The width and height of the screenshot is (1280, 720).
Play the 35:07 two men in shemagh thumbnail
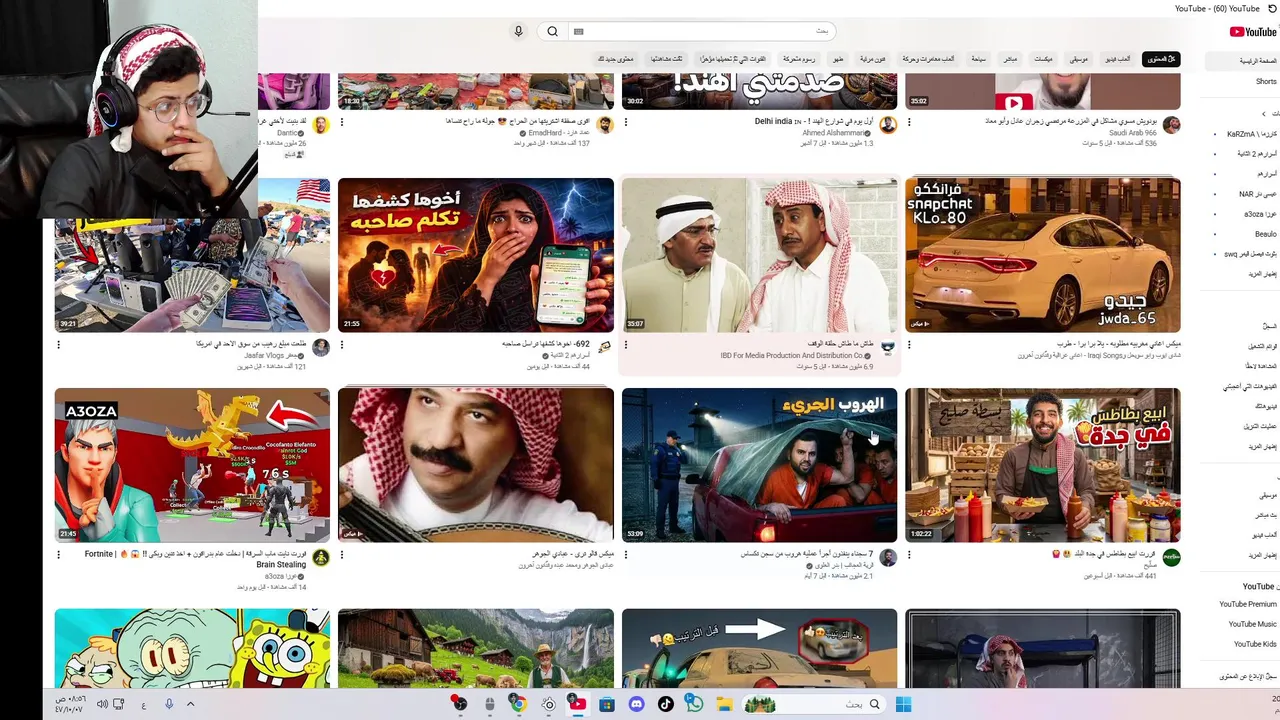click(759, 255)
